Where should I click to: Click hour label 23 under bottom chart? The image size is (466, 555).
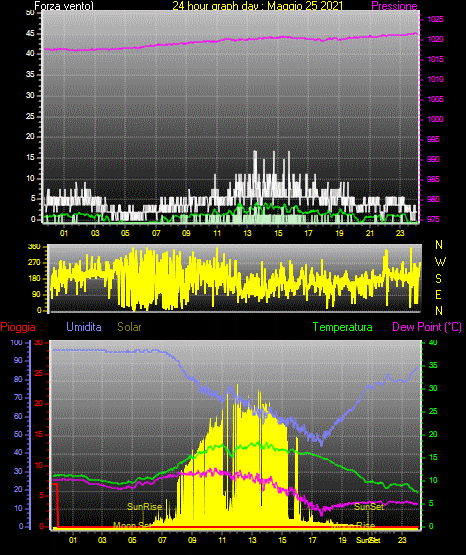click(402, 540)
